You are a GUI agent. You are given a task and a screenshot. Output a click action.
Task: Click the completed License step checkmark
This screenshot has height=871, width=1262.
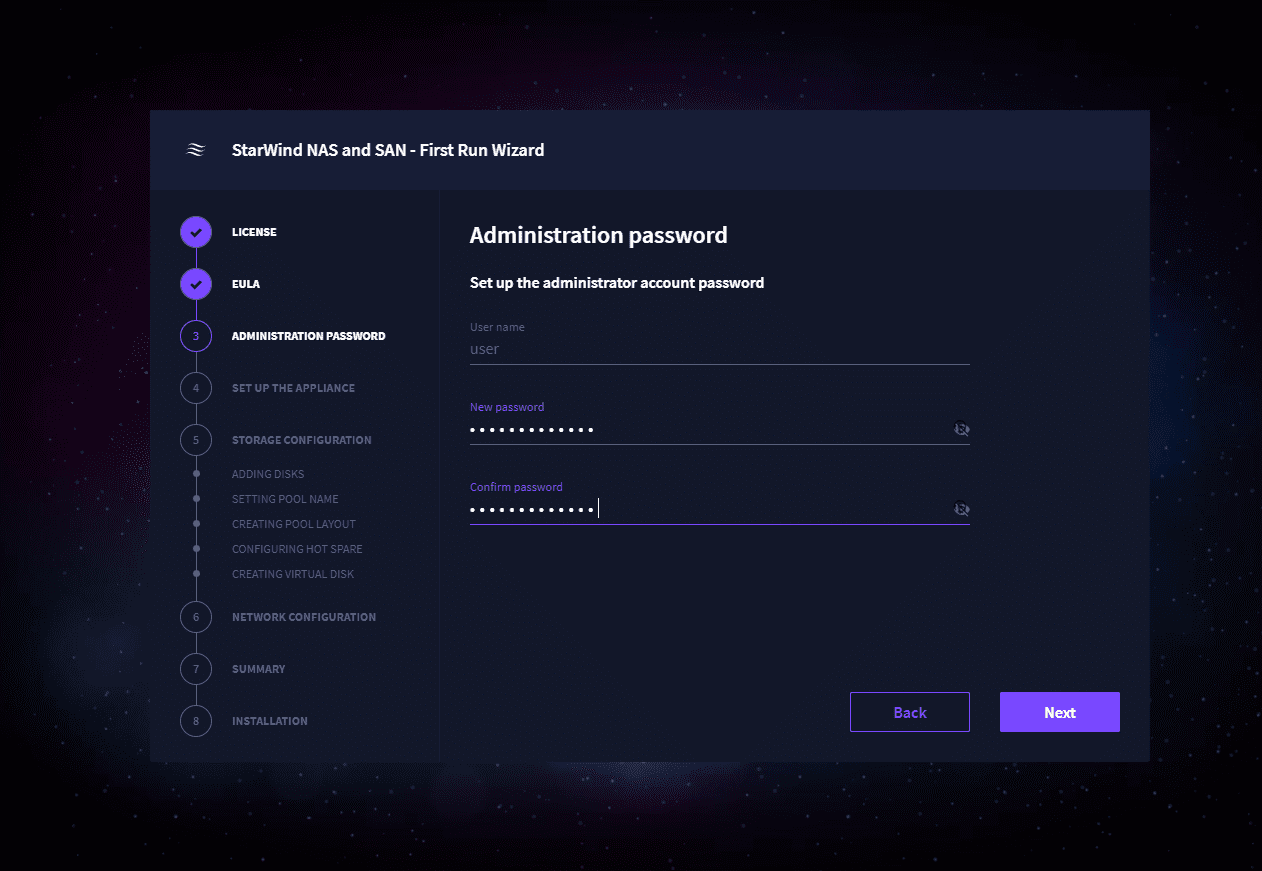(196, 232)
